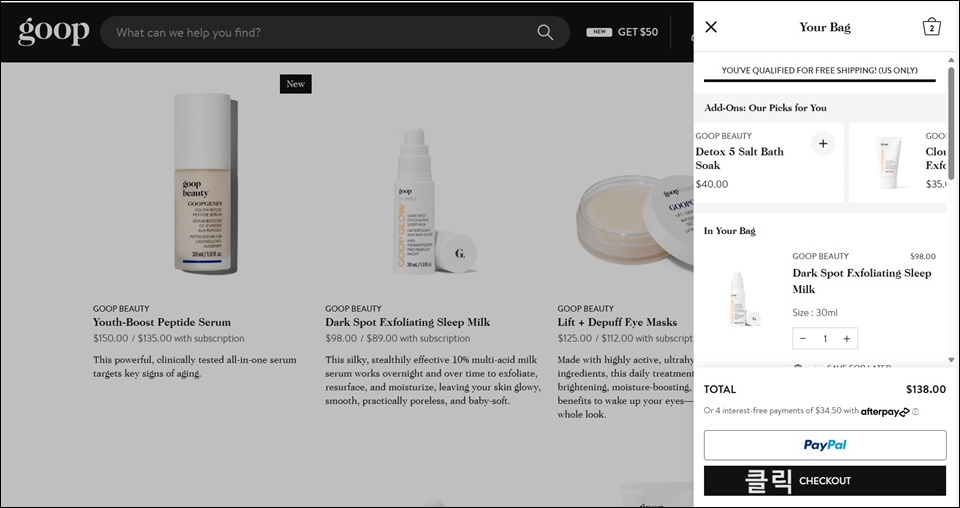This screenshot has height=508, width=960.
Task: Click the shopping bag icon showing 2
Action: coord(931,27)
